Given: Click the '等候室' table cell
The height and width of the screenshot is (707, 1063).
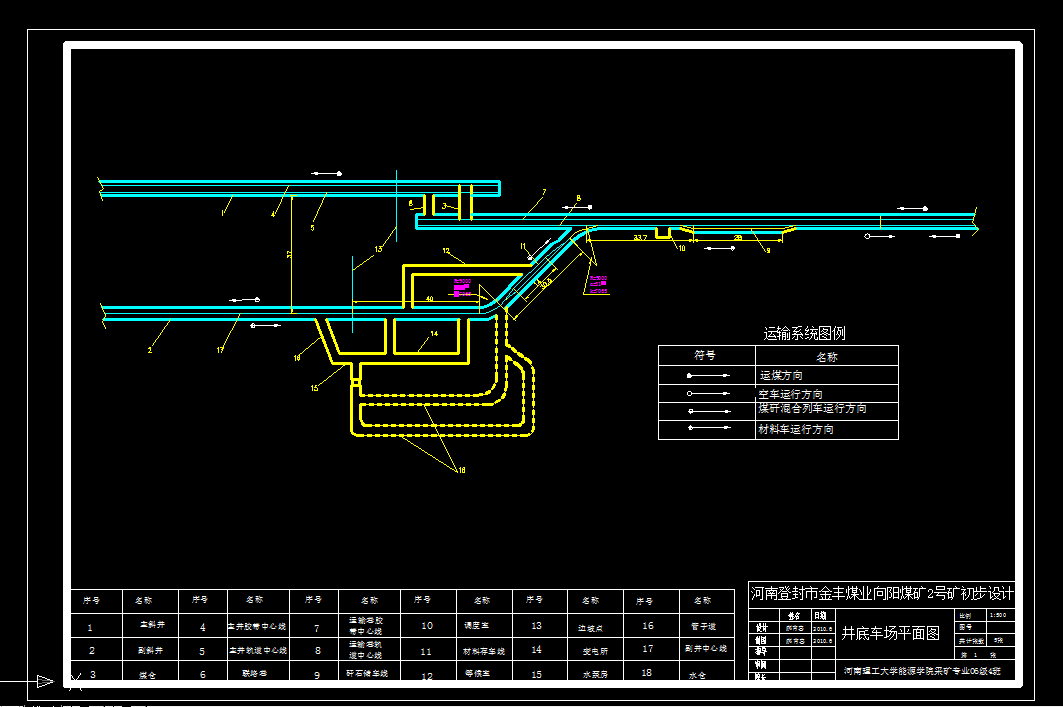Looking at the screenshot, I should click(x=477, y=673).
